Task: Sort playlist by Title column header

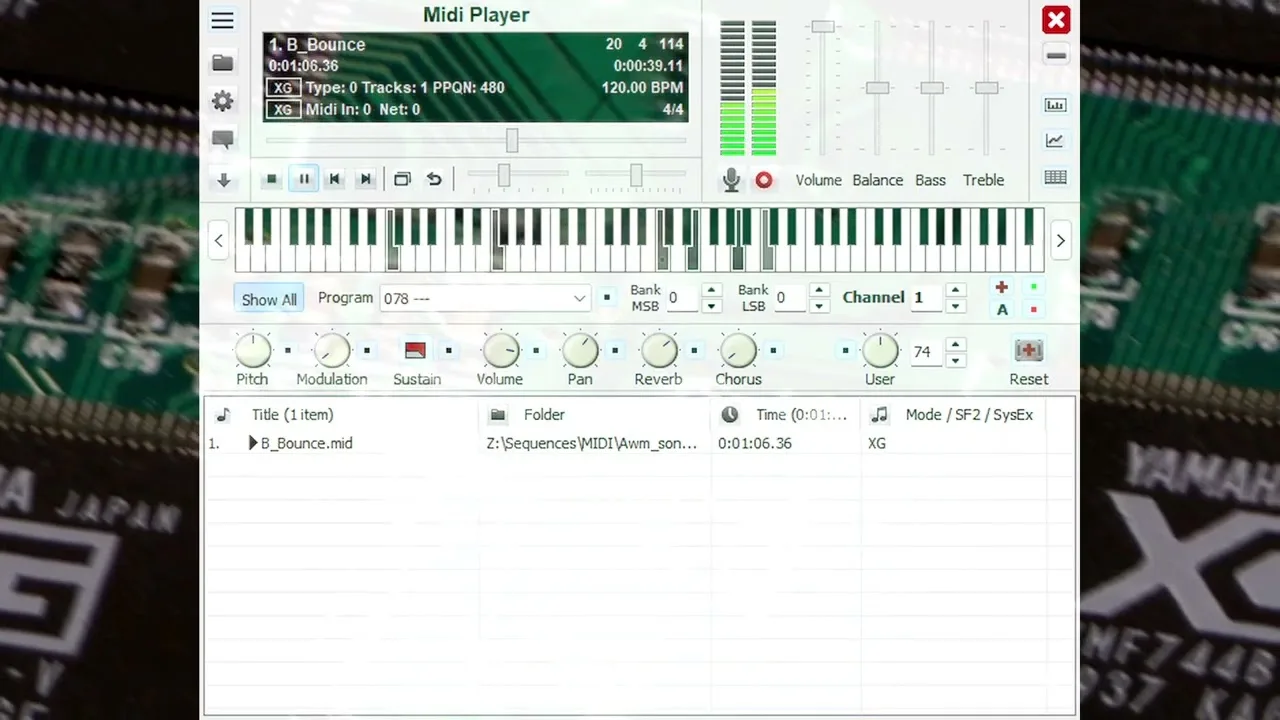Action: click(292, 414)
